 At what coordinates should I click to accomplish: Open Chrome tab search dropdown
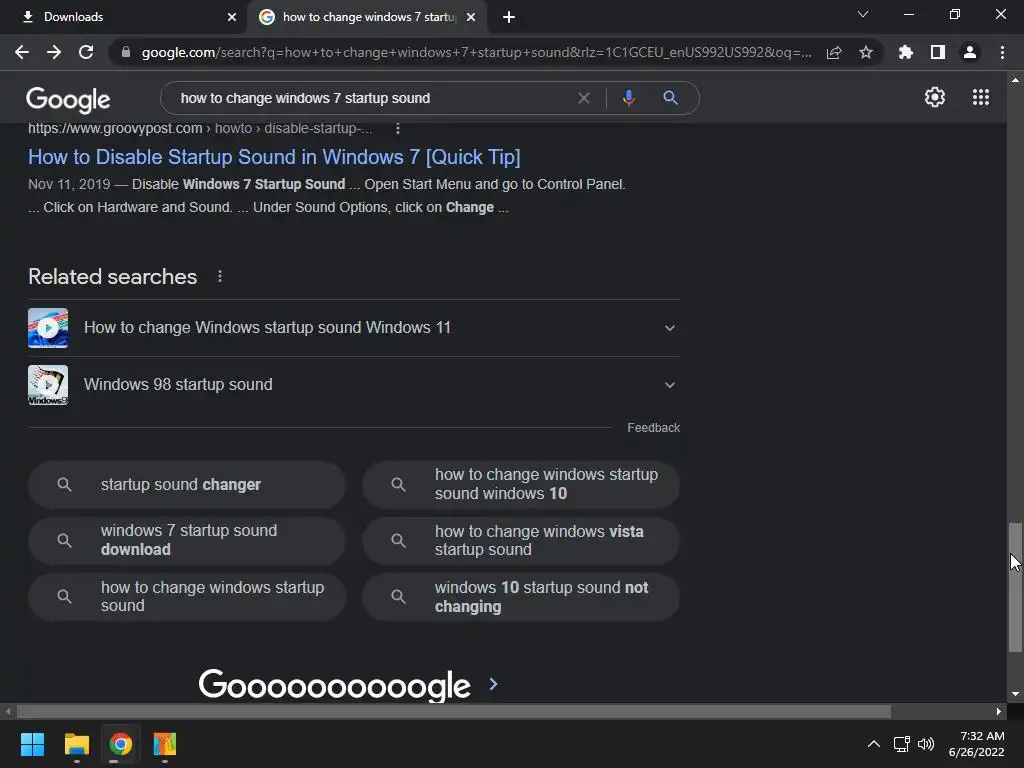(863, 14)
